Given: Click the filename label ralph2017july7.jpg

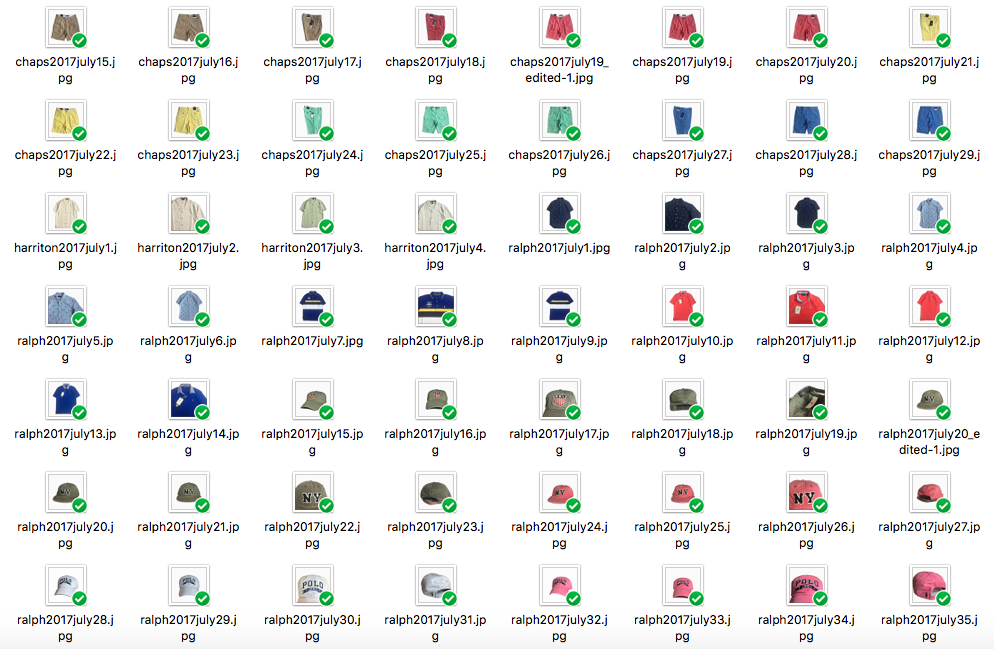Looking at the screenshot, I should tap(313, 341).
